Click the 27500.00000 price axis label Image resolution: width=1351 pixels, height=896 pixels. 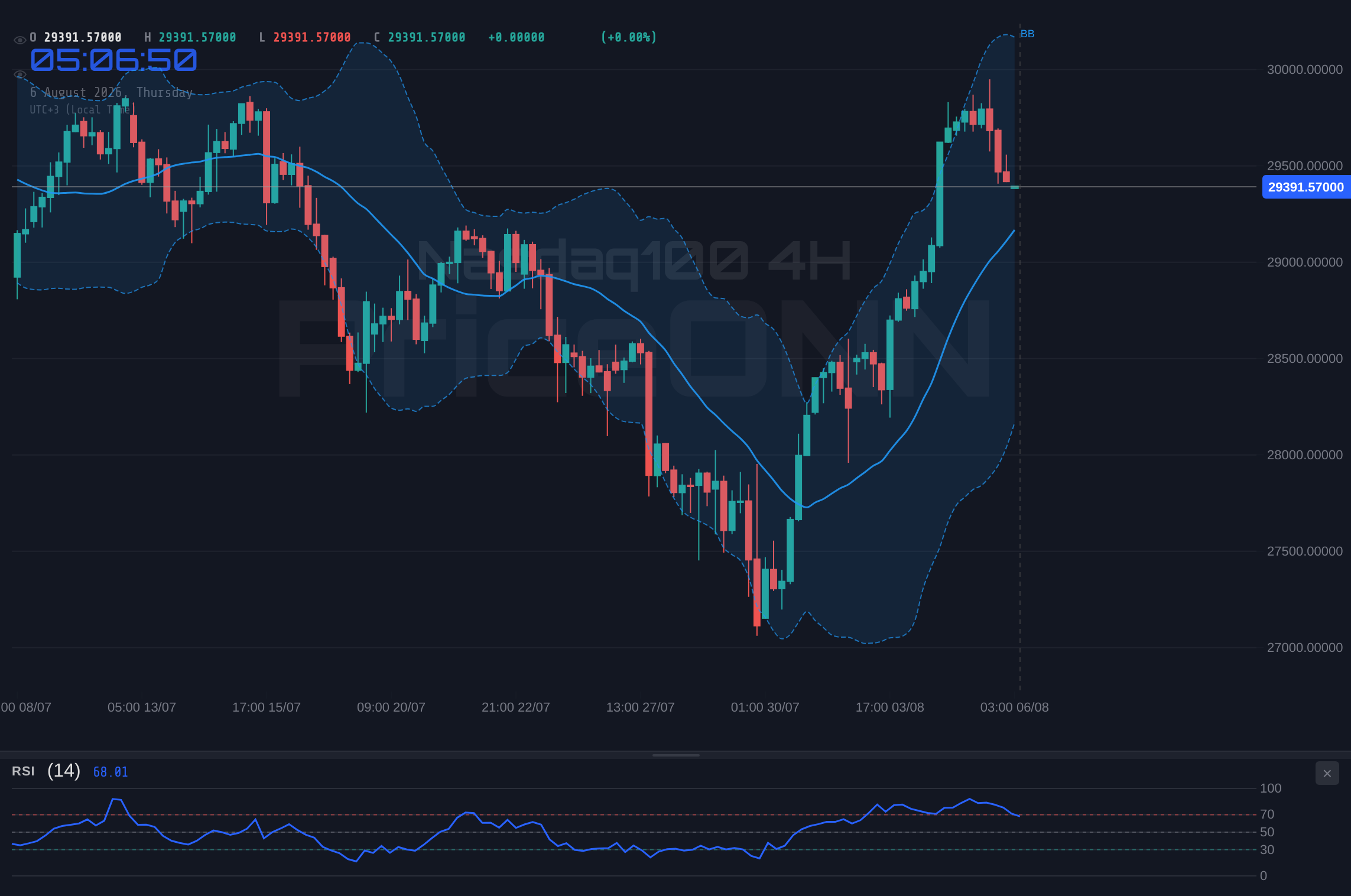pos(1305,551)
